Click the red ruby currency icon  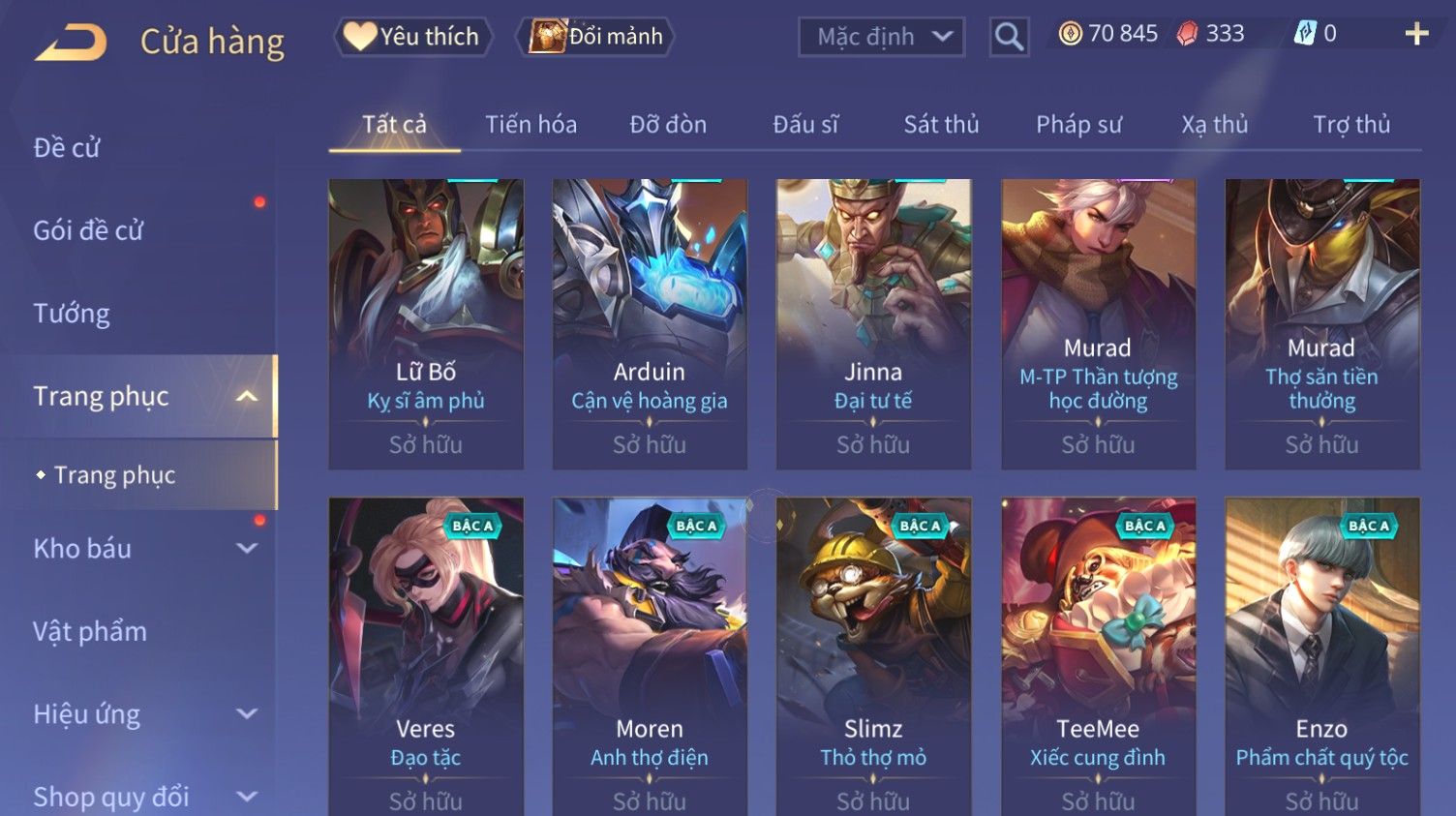point(1187,34)
